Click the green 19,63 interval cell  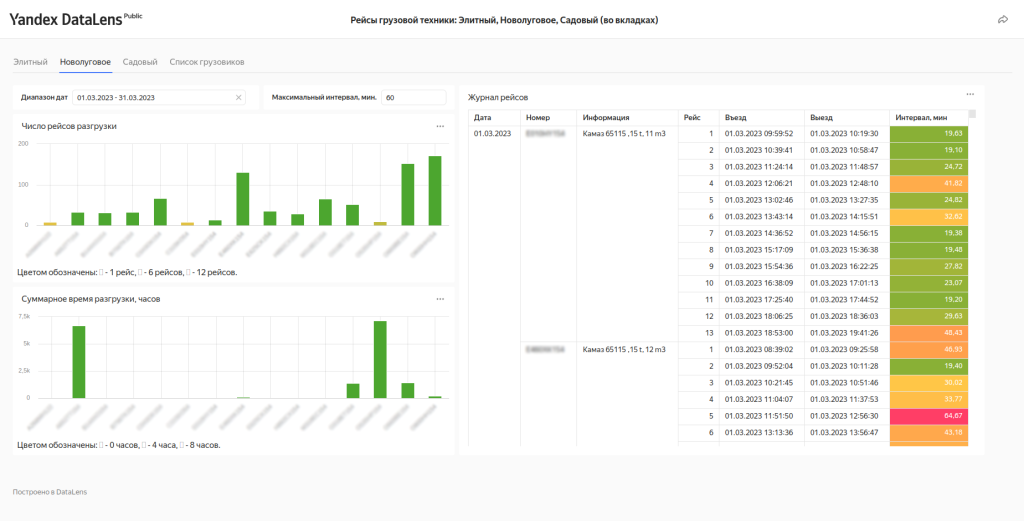point(932,133)
